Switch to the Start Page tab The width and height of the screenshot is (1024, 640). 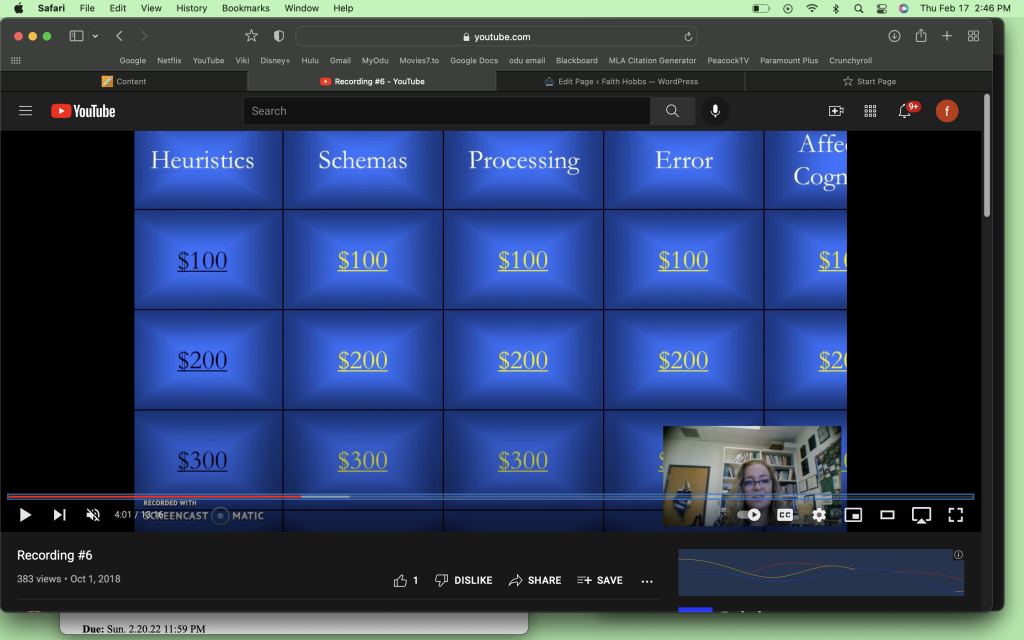(869, 81)
